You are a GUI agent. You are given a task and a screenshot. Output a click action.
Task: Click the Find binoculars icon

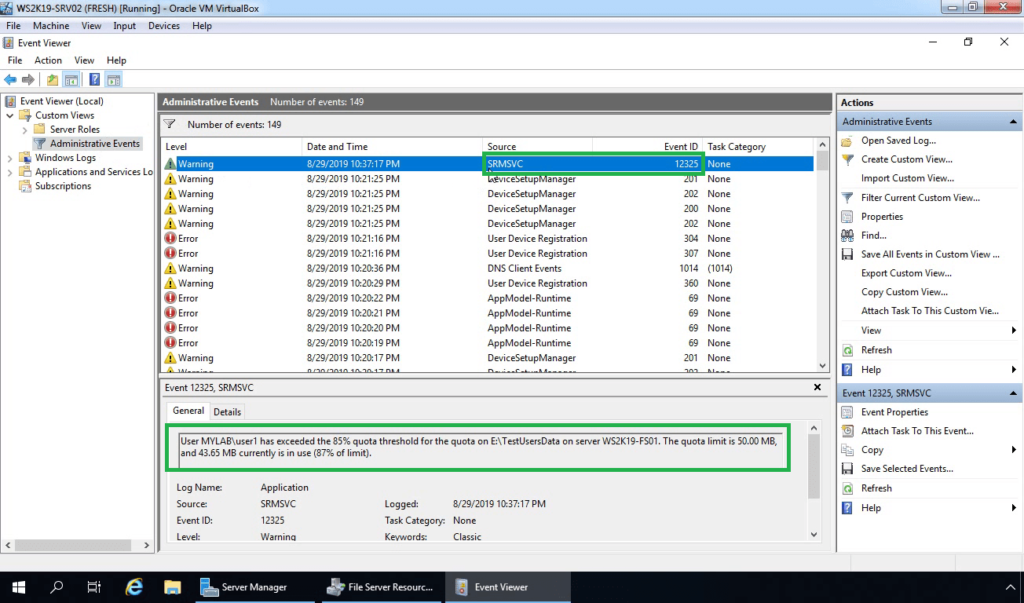pyautogui.click(x=847, y=235)
